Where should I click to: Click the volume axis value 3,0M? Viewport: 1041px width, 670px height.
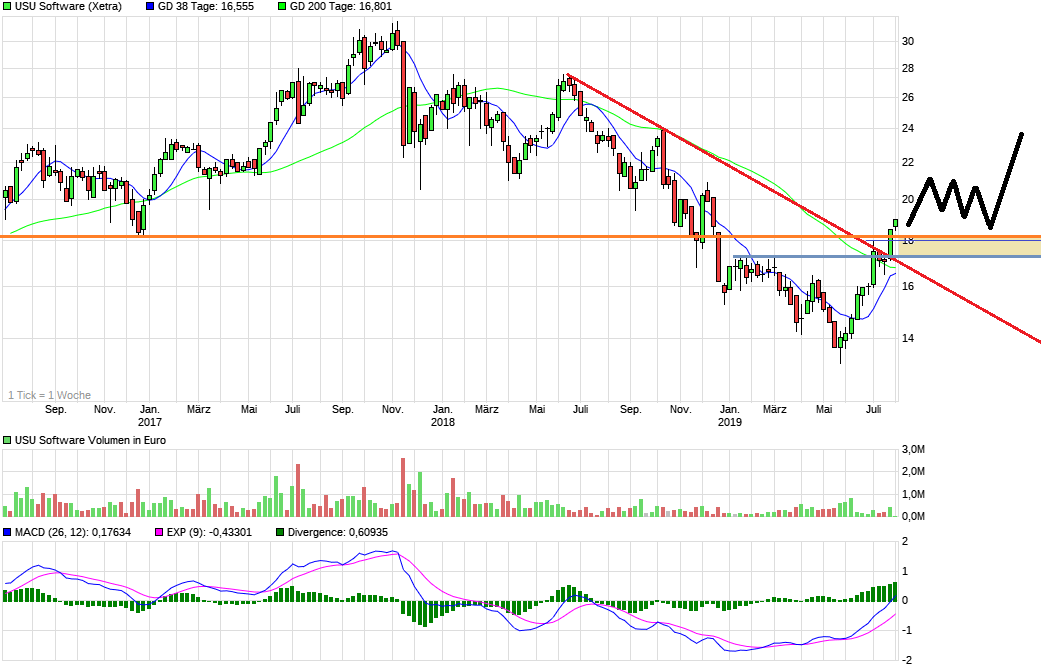coord(914,450)
